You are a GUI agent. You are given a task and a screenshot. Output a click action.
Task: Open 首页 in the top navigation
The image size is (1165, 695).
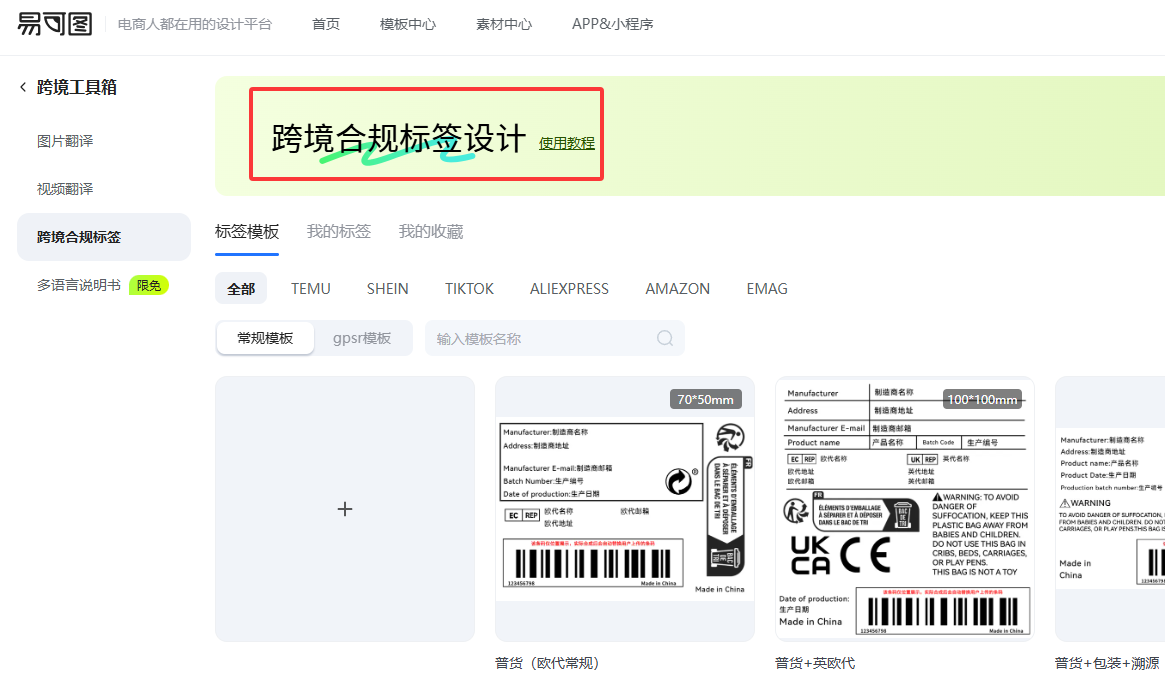tap(325, 24)
